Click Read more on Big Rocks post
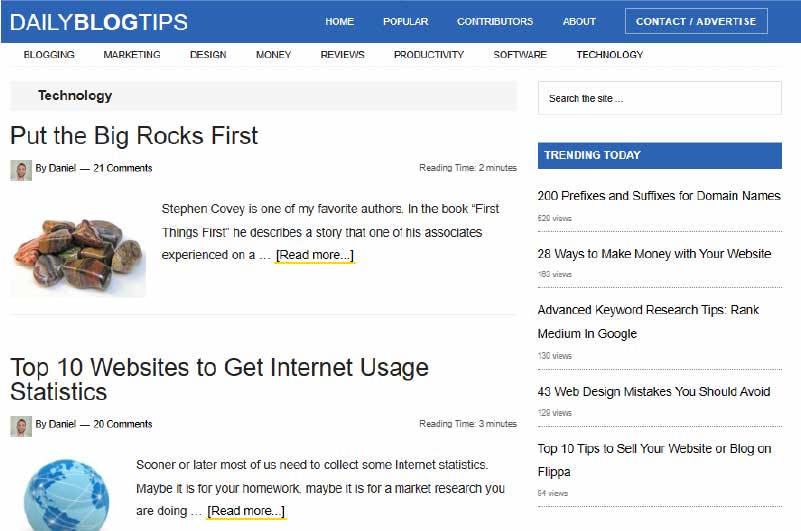Viewport: 801px width, 531px height. tap(315, 255)
